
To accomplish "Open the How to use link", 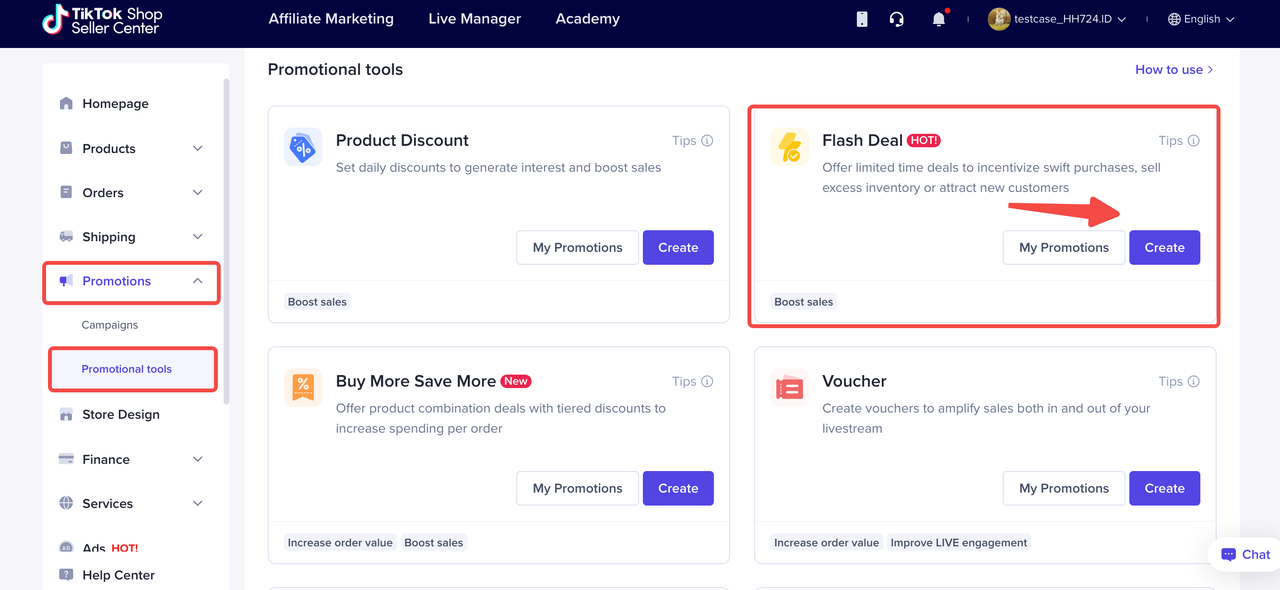I will click(1174, 69).
